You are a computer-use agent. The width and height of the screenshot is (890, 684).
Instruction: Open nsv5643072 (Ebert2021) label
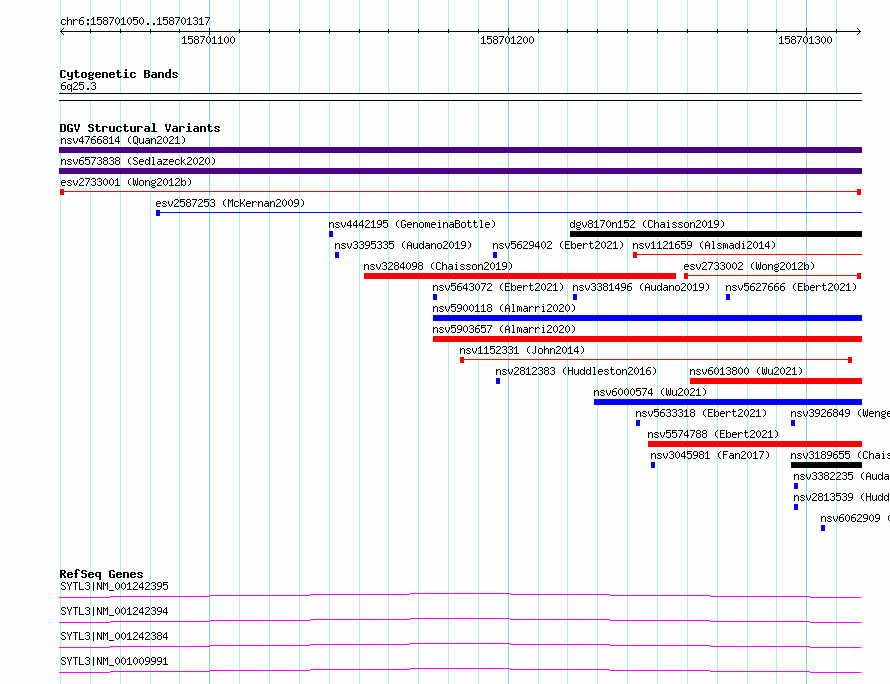pos(498,287)
